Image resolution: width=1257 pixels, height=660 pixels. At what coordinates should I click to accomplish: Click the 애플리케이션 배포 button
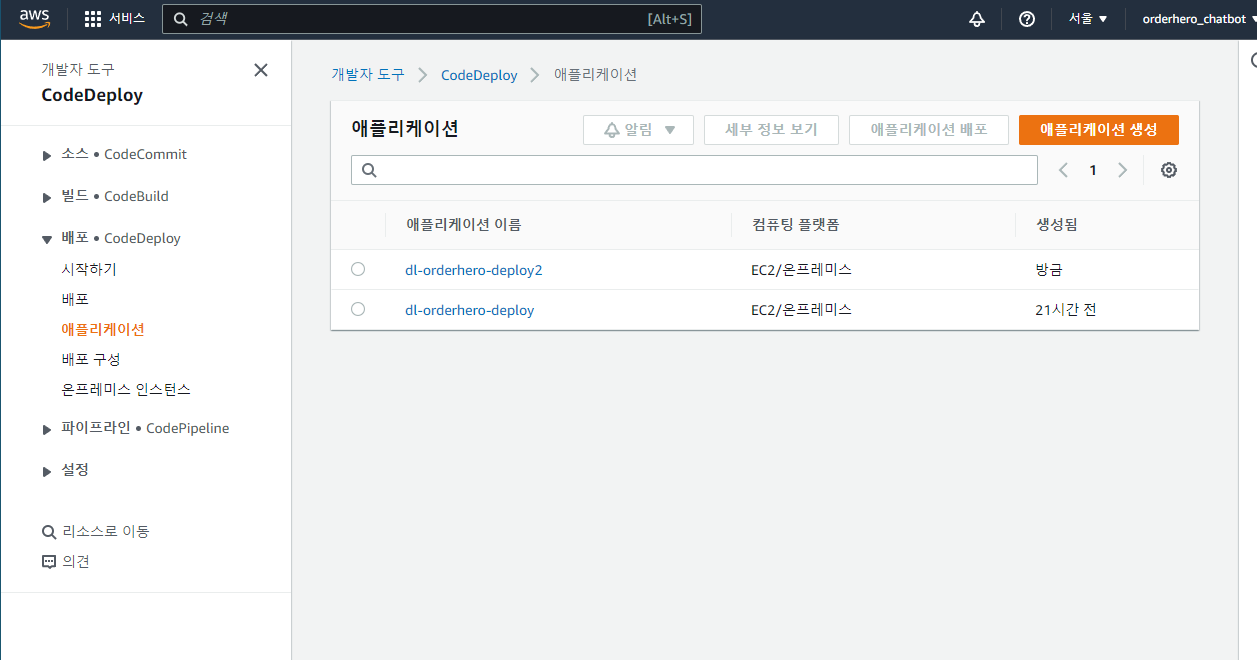929,130
